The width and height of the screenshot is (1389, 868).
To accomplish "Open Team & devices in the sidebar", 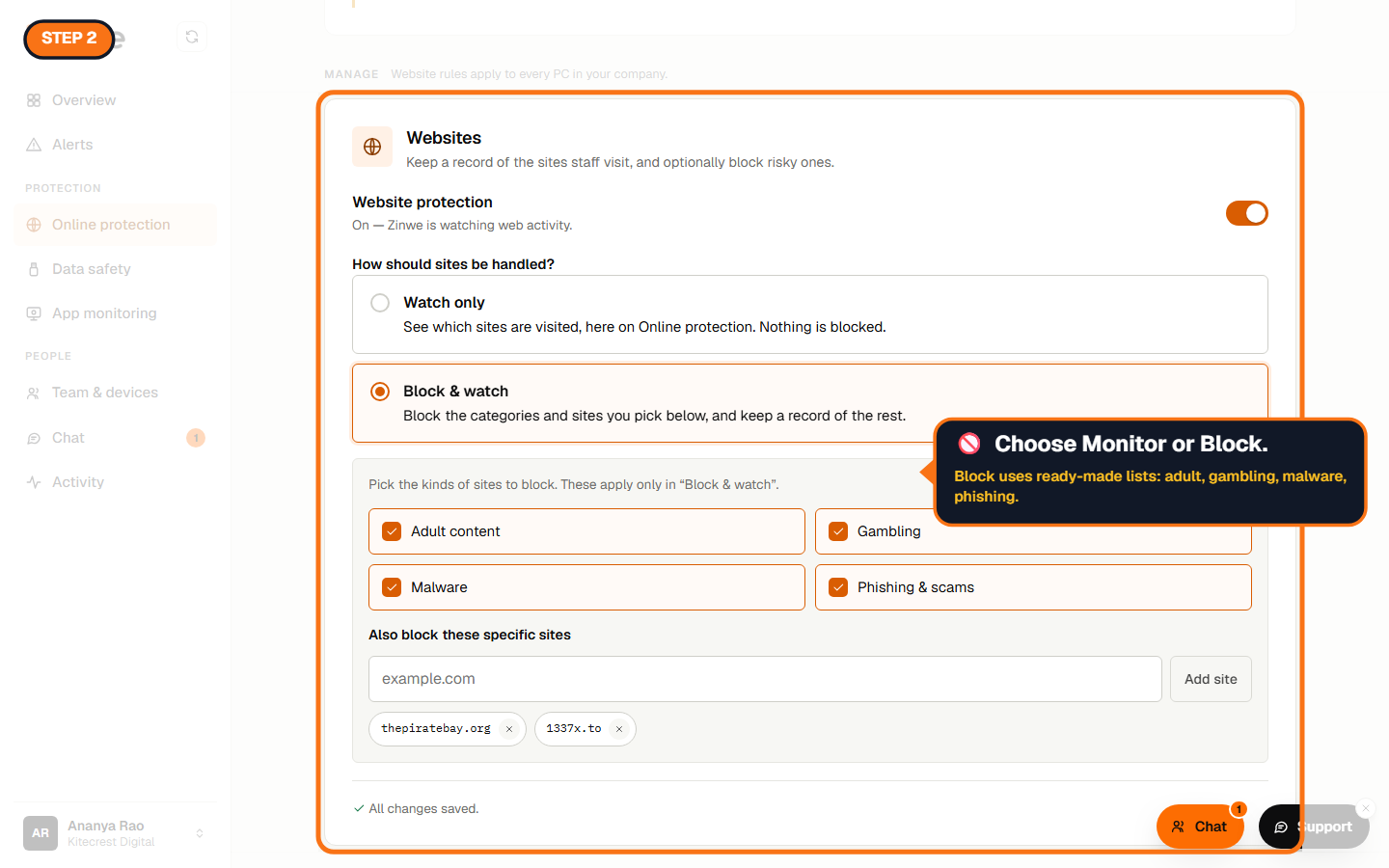I will click(116, 393).
